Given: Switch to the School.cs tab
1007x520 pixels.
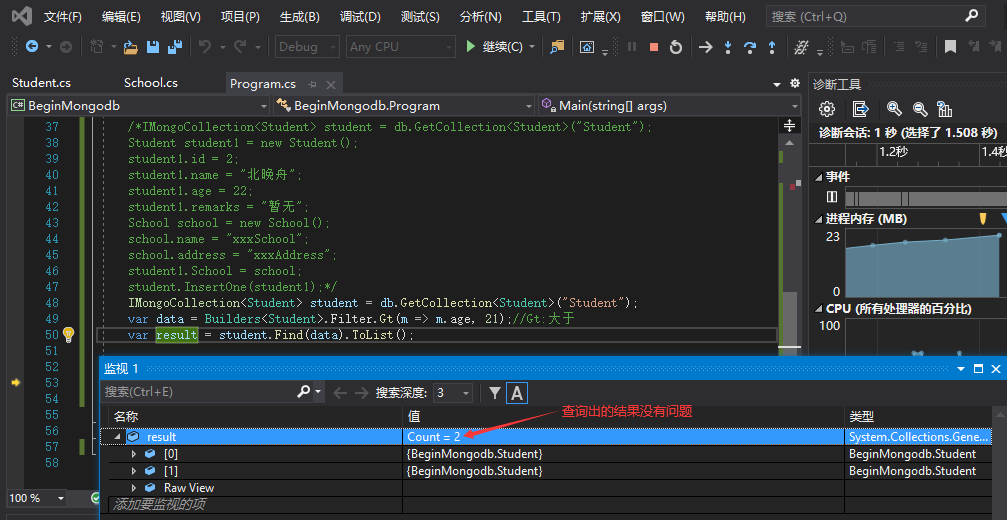Looking at the screenshot, I should (x=150, y=83).
